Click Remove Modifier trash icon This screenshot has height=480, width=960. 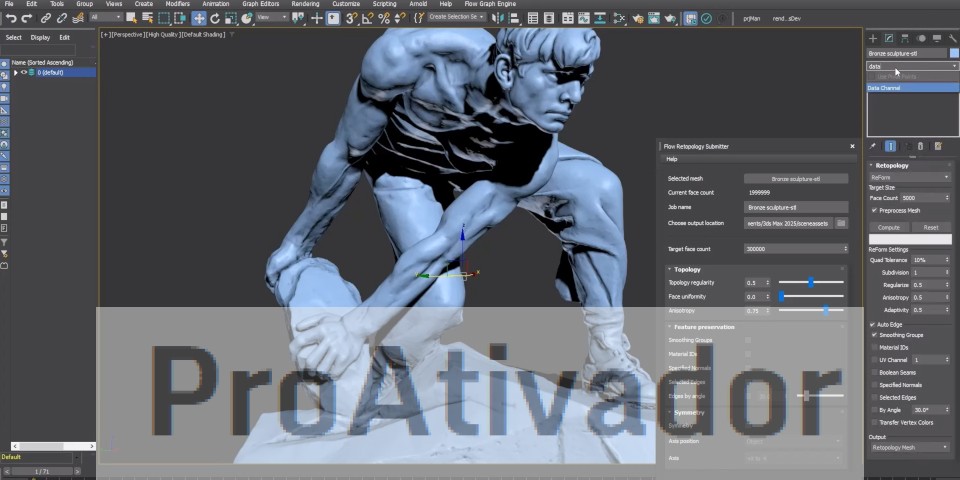click(x=920, y=146)
